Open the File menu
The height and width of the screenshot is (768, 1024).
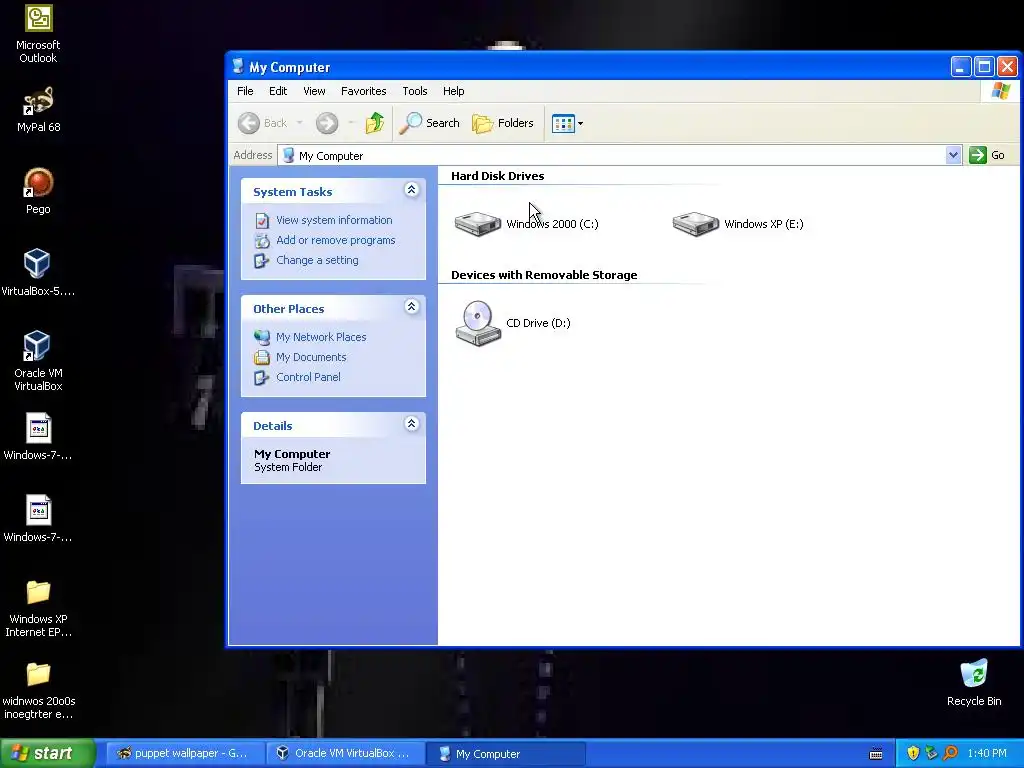[x=245, y=91]
